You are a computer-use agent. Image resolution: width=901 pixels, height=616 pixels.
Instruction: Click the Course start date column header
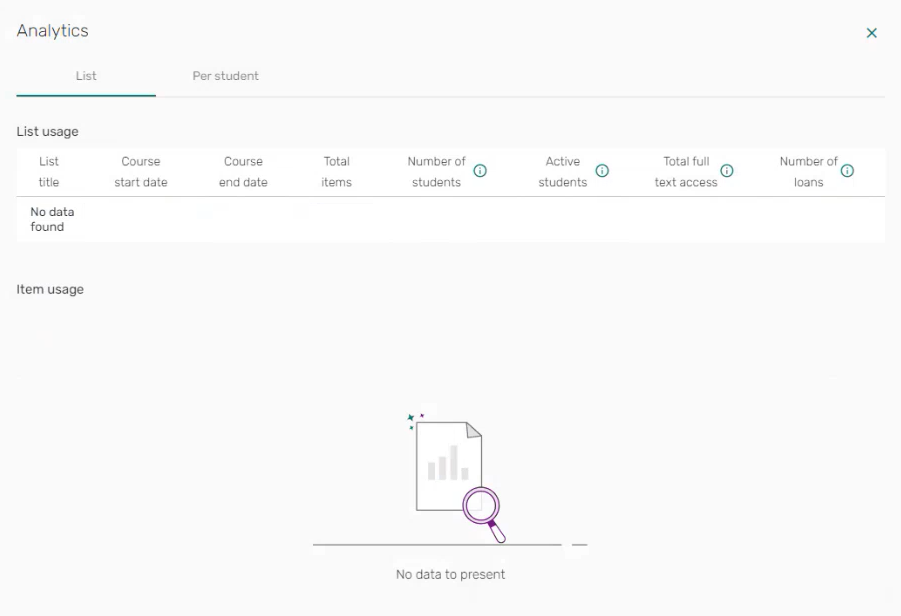141,172
